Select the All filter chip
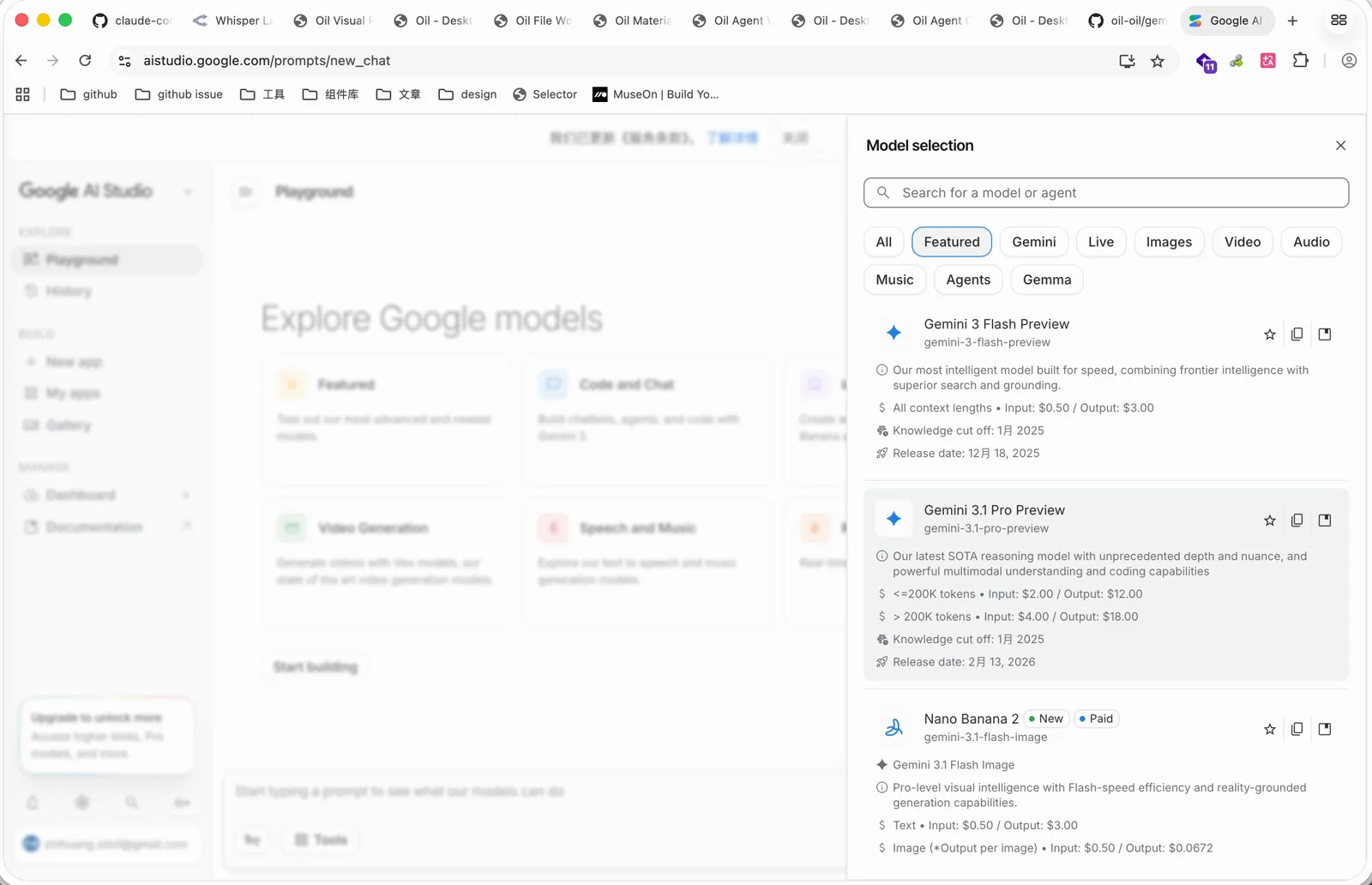The width and height of the screenshot is (1372, 885). point(884,242)
